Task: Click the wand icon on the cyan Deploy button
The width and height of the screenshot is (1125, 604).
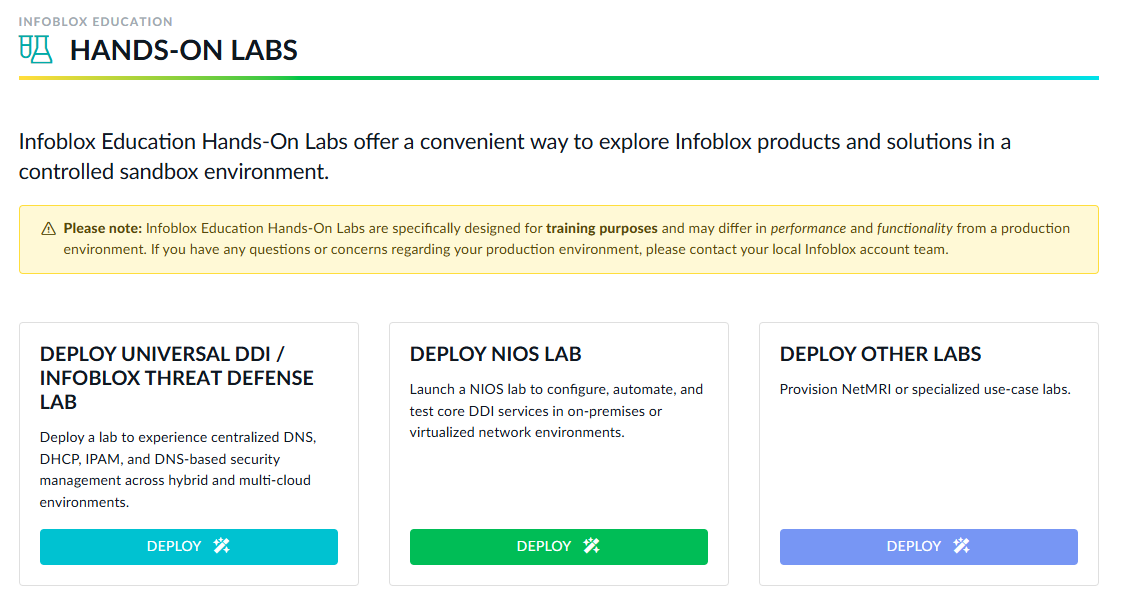Action: [222, 546]
